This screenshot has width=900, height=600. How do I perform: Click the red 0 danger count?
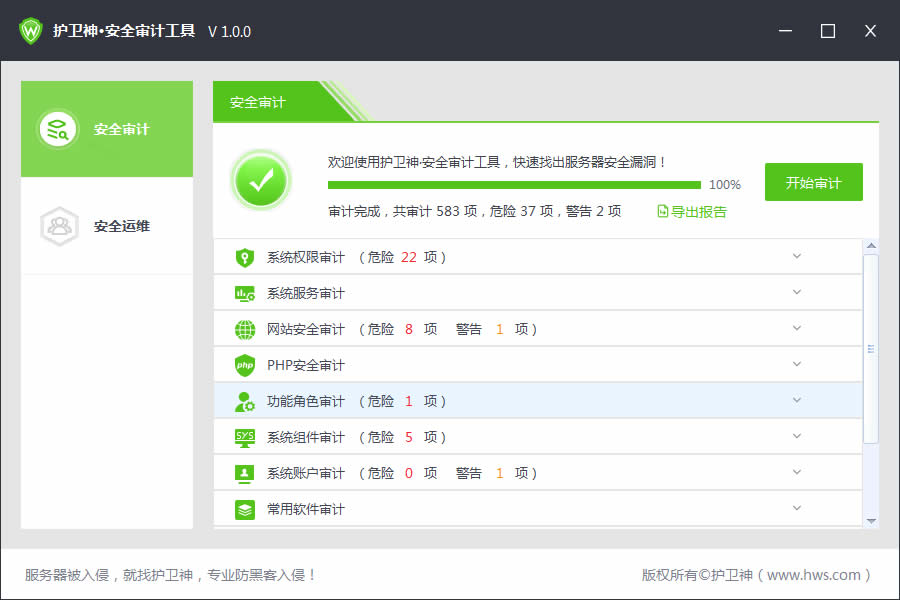409,474
